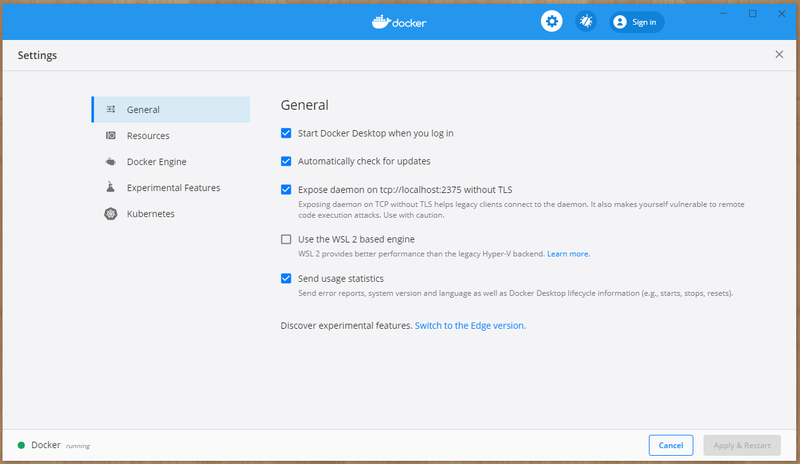
Task: Click the 'running' status text
Action: tap(78, 446)
